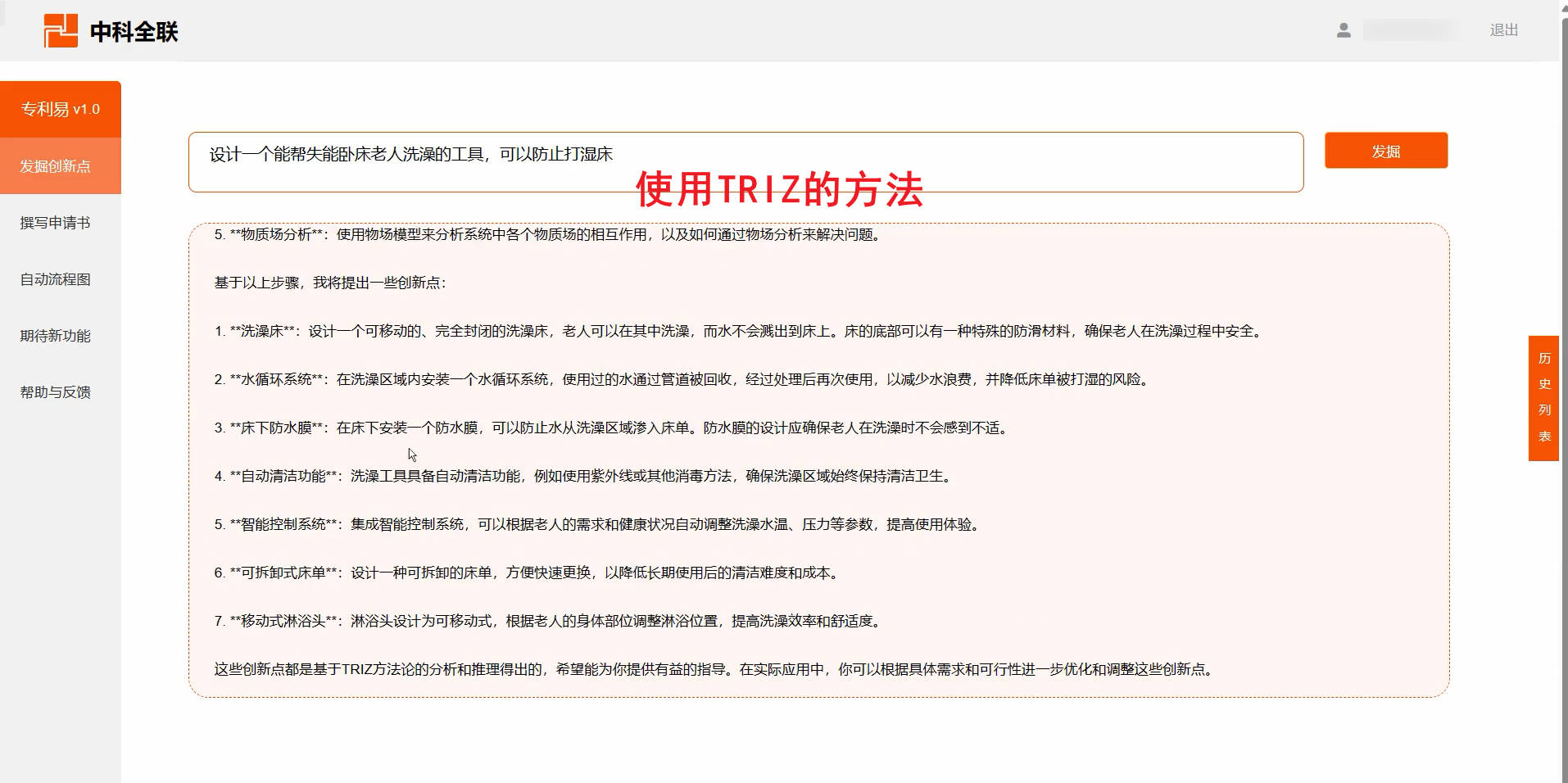The image size is (1568, 783).
Task: Visit the 期待新功能 page
Action: [54, 336]
